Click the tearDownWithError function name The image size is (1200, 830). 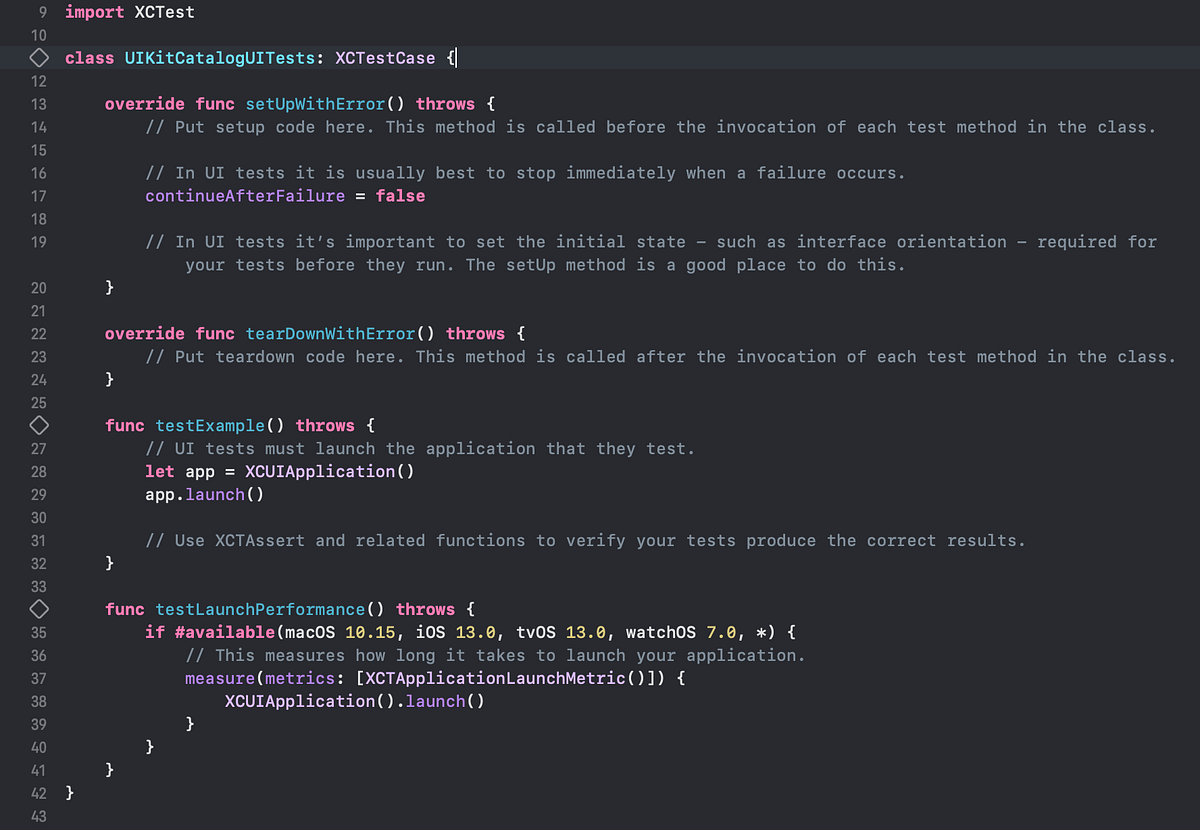pos(330,333)
